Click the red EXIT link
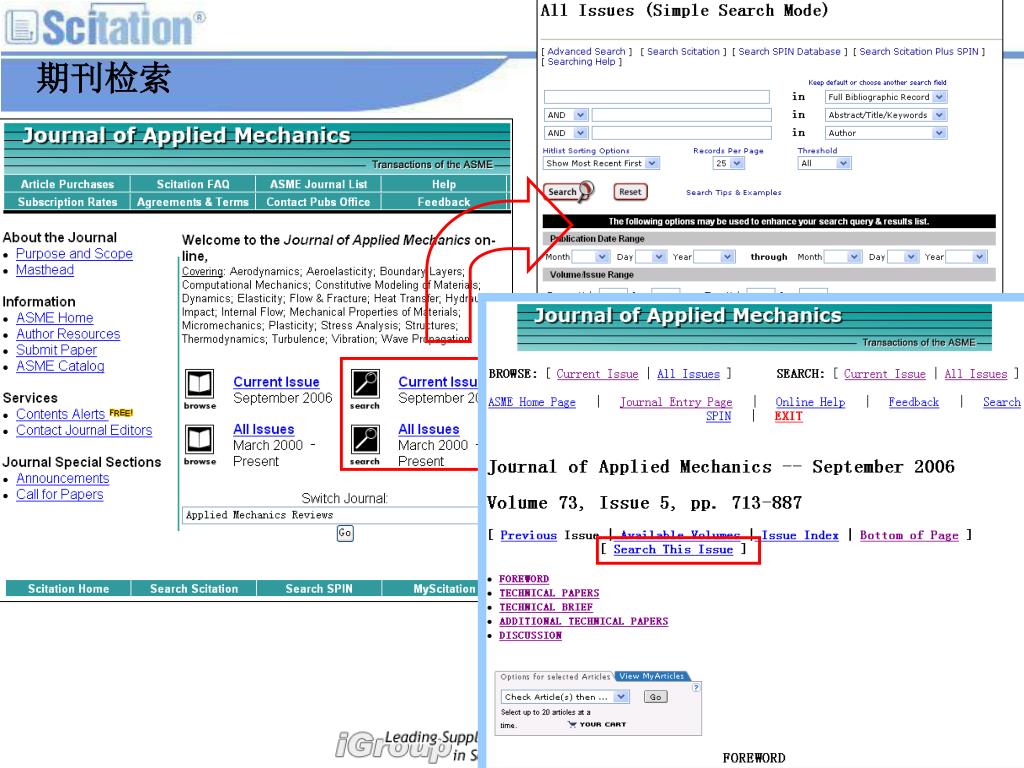The height and width of the screenshot is (768, 1024). 788,416
